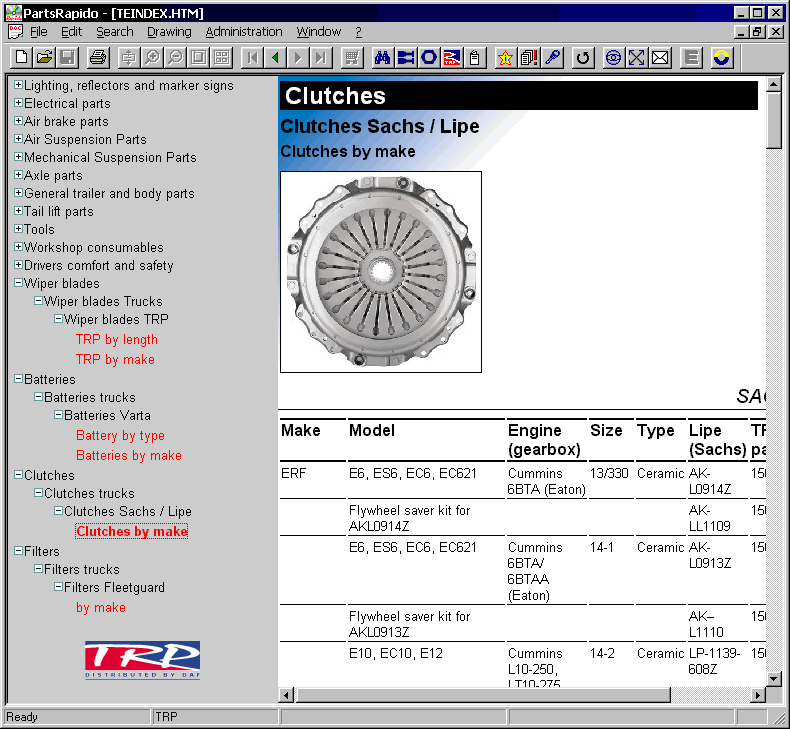Go to next page arrow icon
Viewport: 790px width, 729px height.
click(298, 57)
